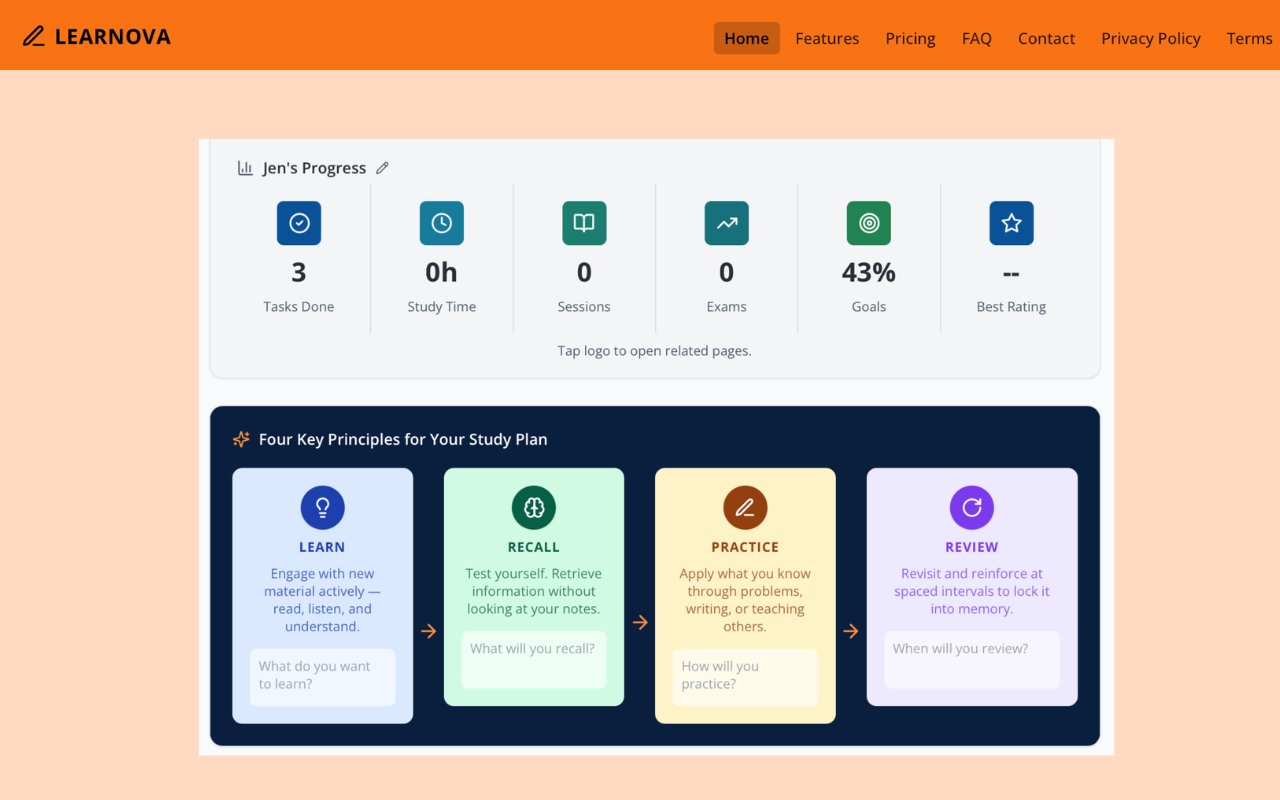
Task: Focus the 'What do you want to learn?' field
Action: (x=323, y=677)
